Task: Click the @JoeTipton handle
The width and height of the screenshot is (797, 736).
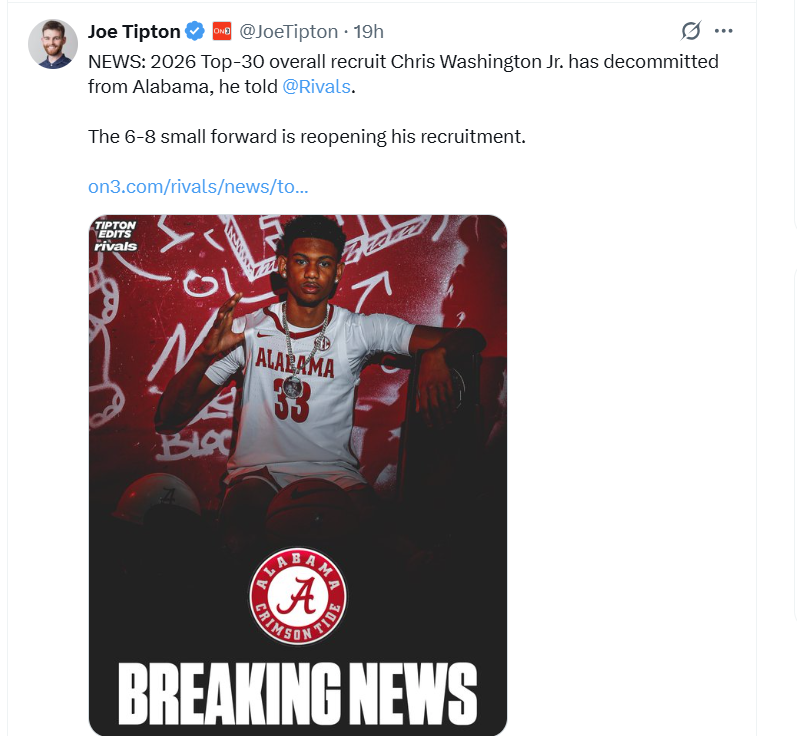Action: [285, 31]
